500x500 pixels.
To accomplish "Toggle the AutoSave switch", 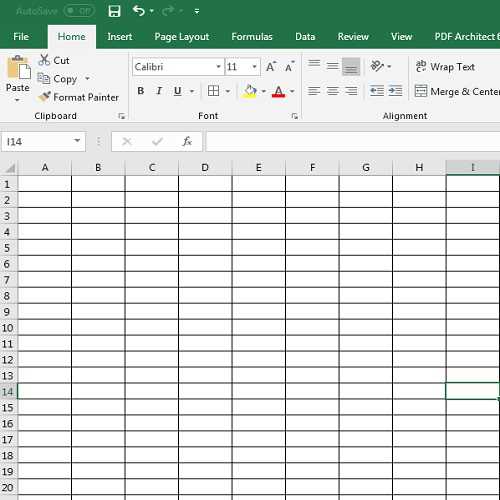I will pyautogui.click(x=79, y=11).
